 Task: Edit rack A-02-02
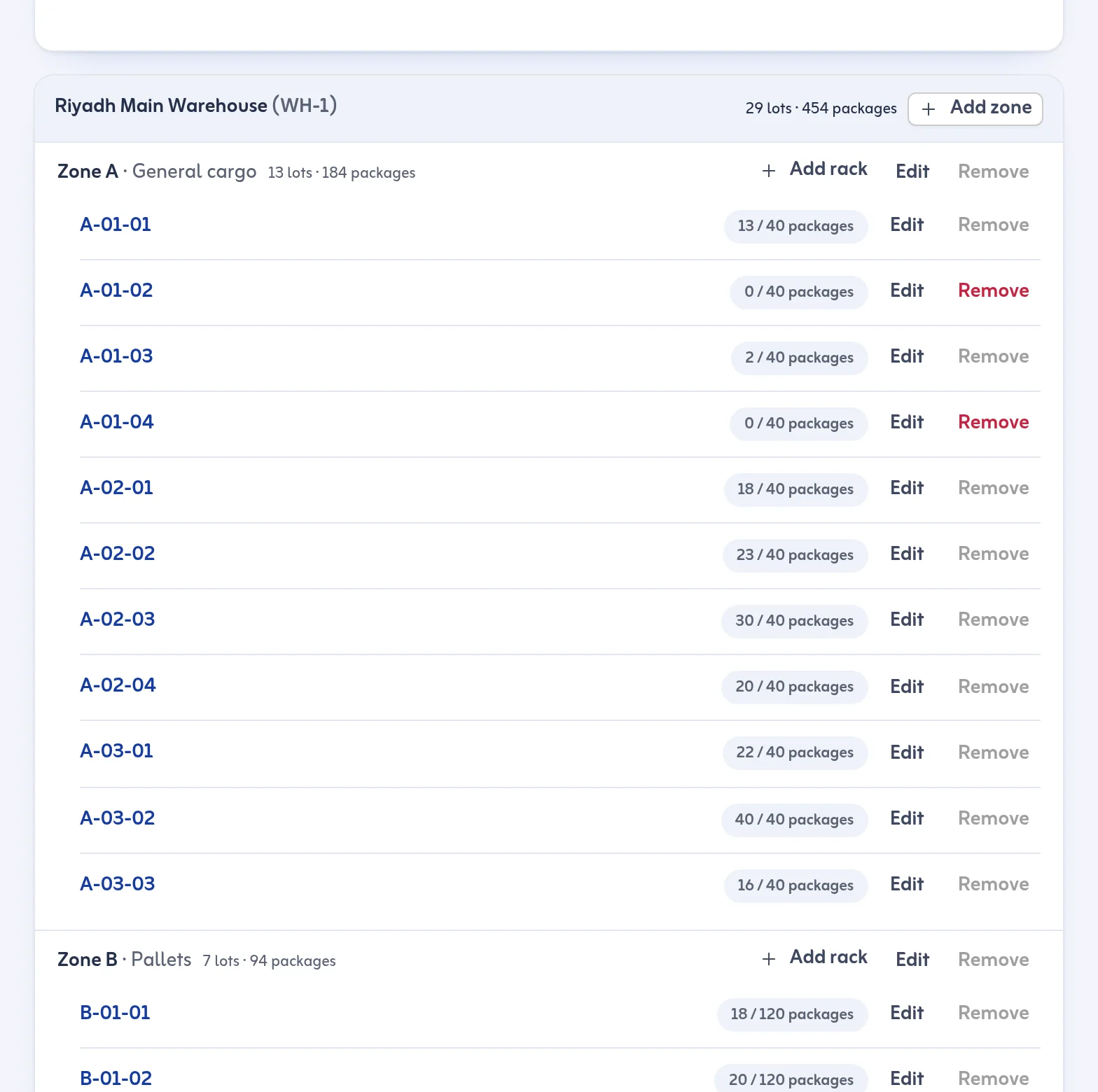(x=907, y=554)
